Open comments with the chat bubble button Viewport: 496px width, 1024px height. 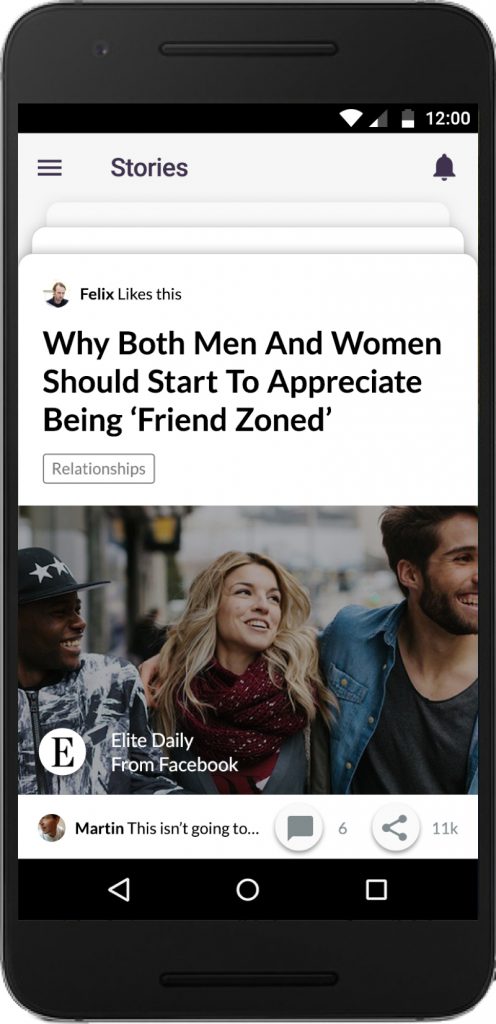pos(299,828)
